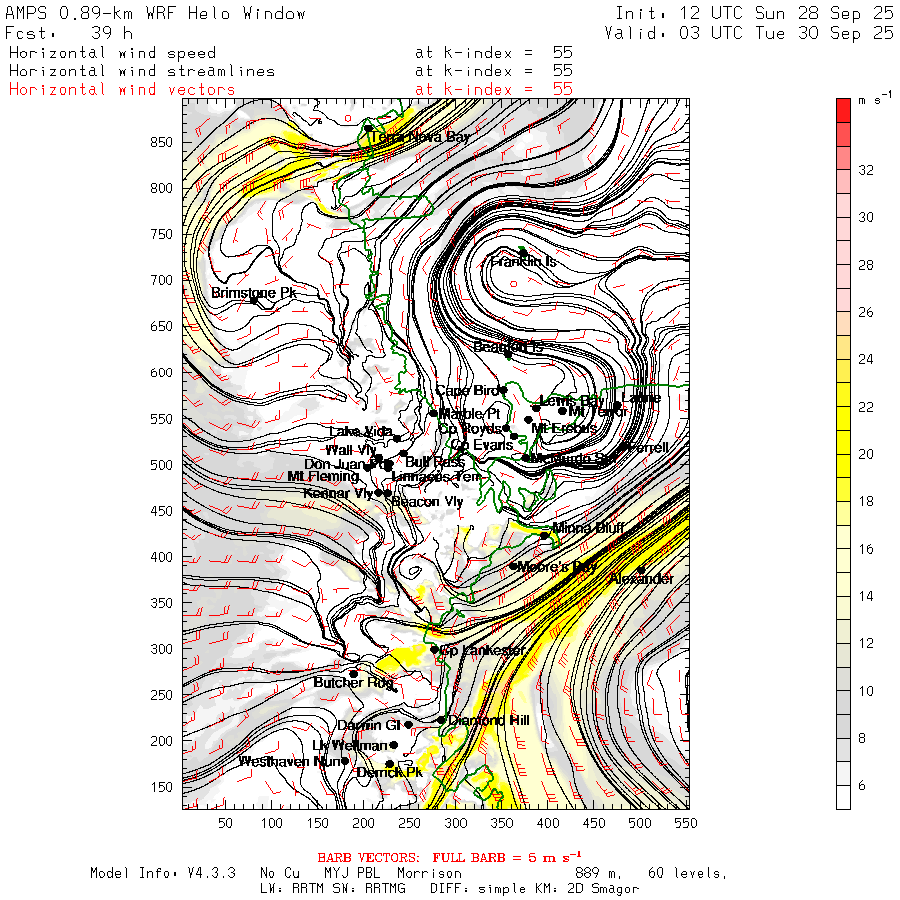
Task: Click the 'Horizontal wind speed' legend text
Action: pos(112,53)
